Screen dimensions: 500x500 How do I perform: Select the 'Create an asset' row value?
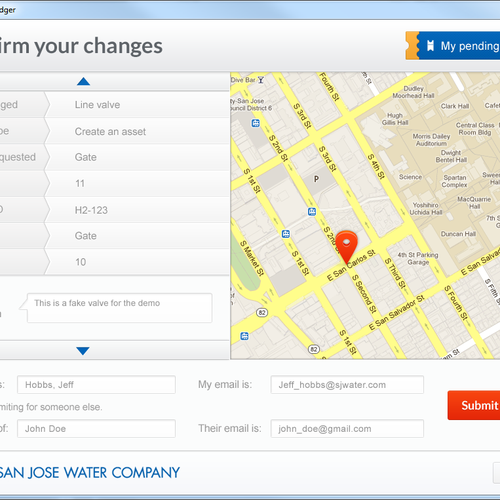tap(110, 131)
